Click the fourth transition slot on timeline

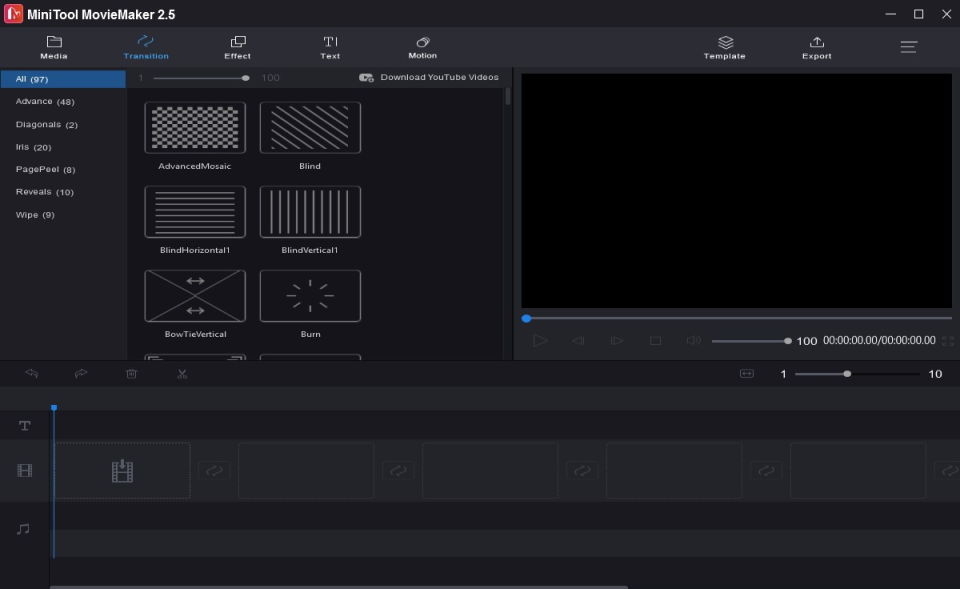click(766, 470)
